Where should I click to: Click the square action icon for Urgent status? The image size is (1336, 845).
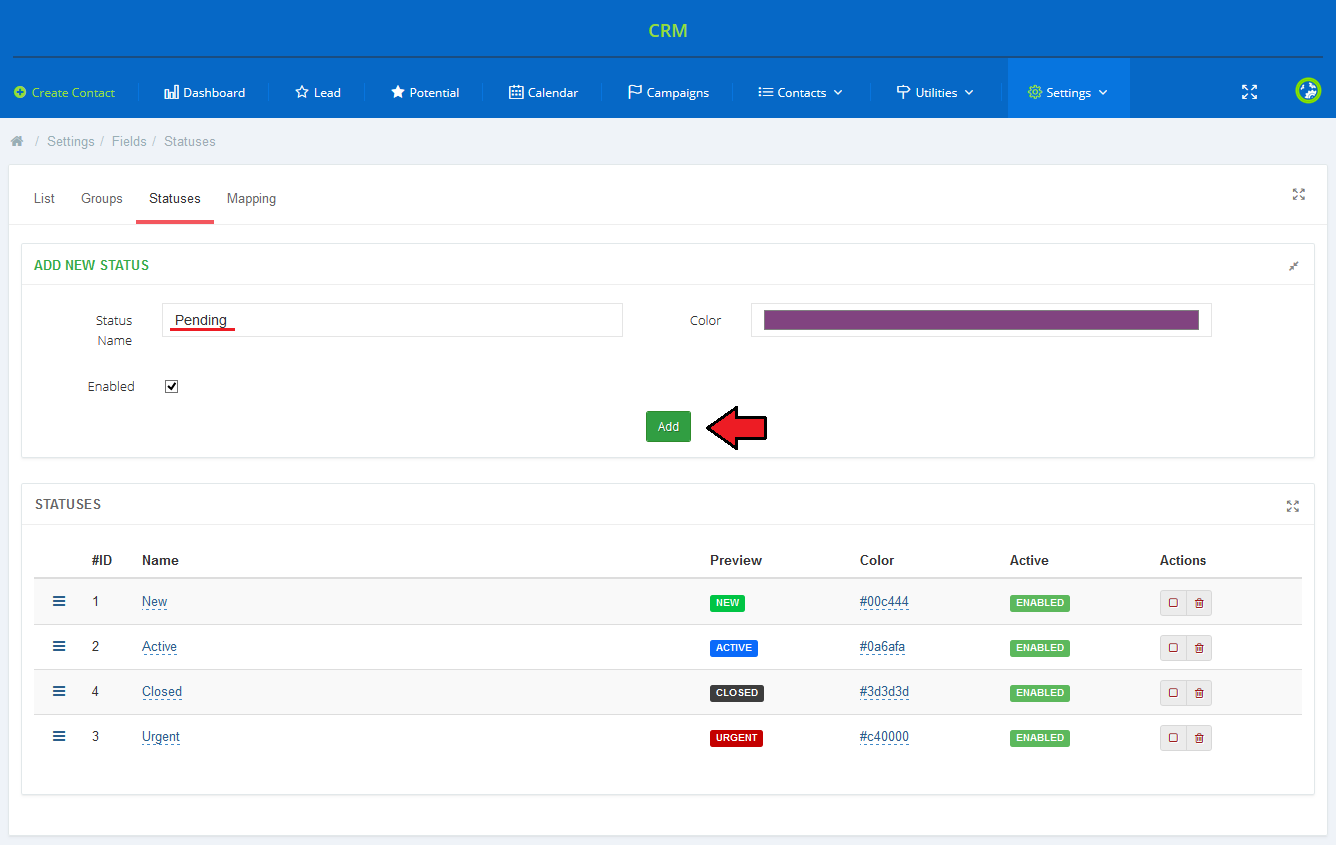click(1173, 738)
